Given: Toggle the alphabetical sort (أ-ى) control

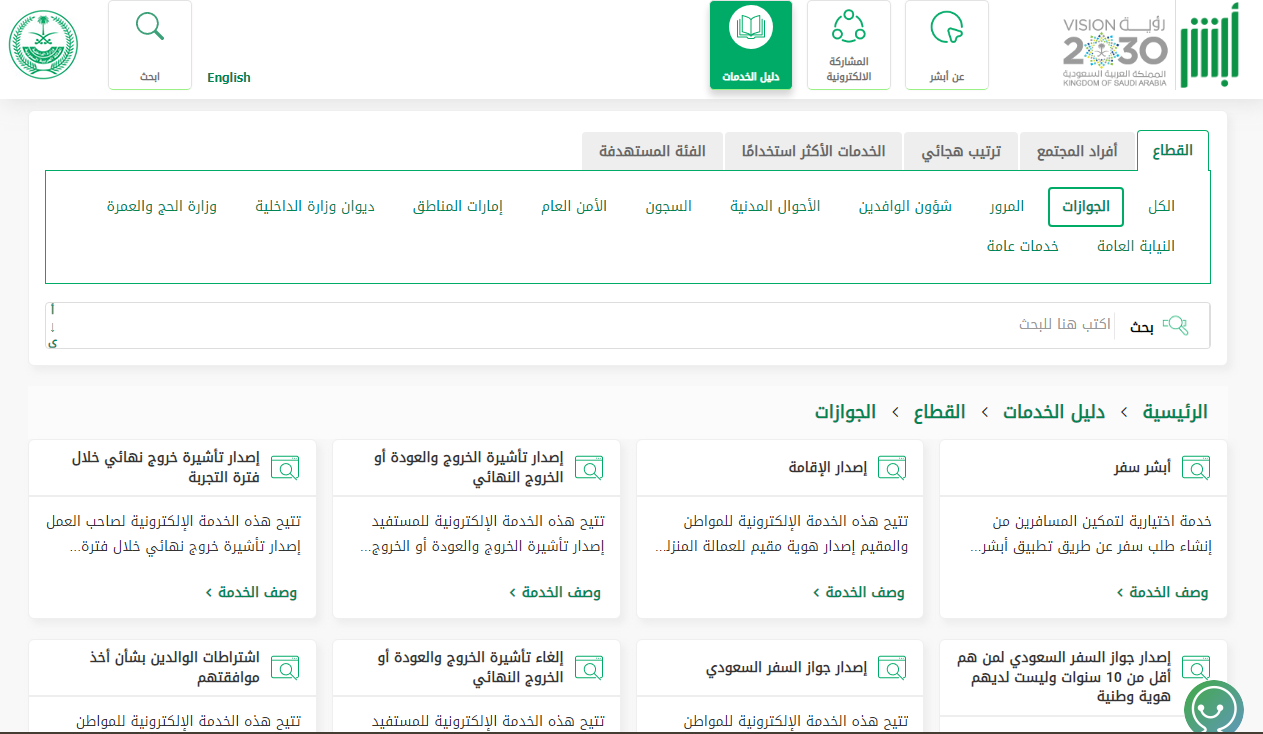Looking at the screenshot, I should coord(53,326).
